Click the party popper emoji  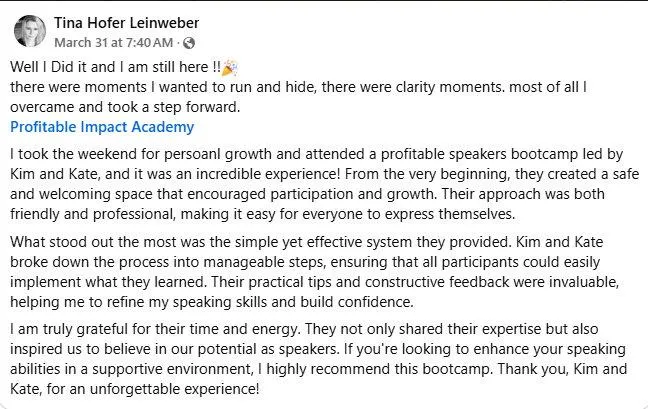pos(229,68)
